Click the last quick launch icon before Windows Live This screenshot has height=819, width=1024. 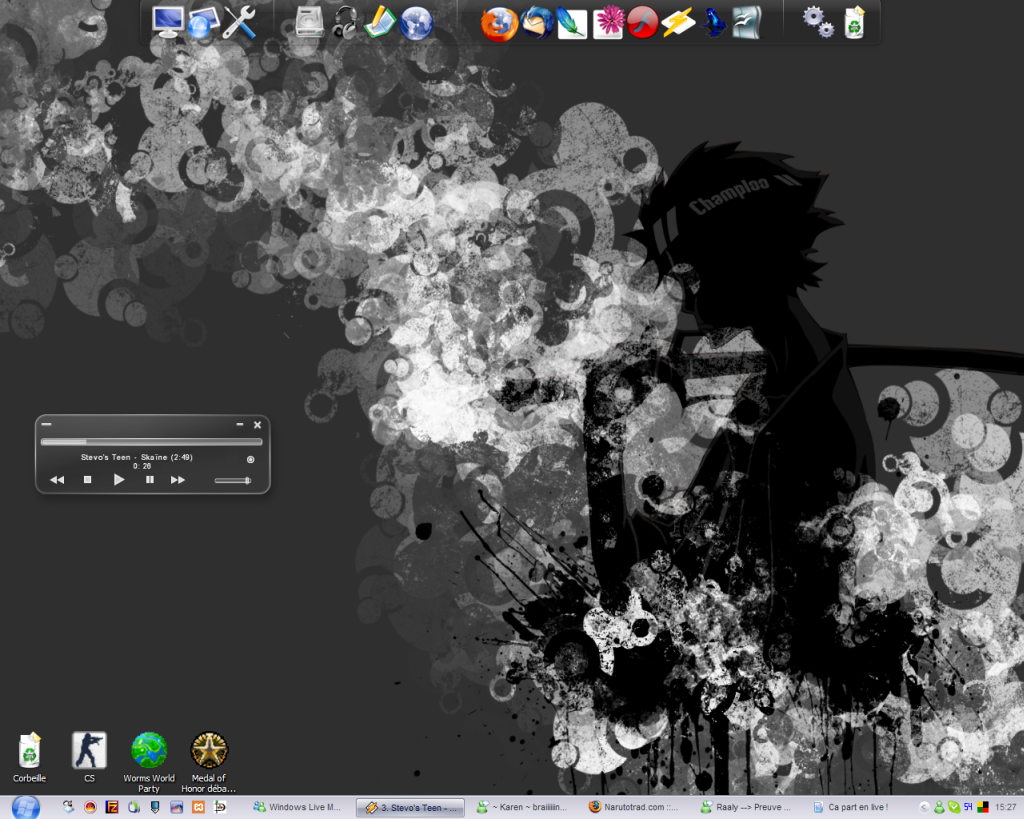coord(220,807)
